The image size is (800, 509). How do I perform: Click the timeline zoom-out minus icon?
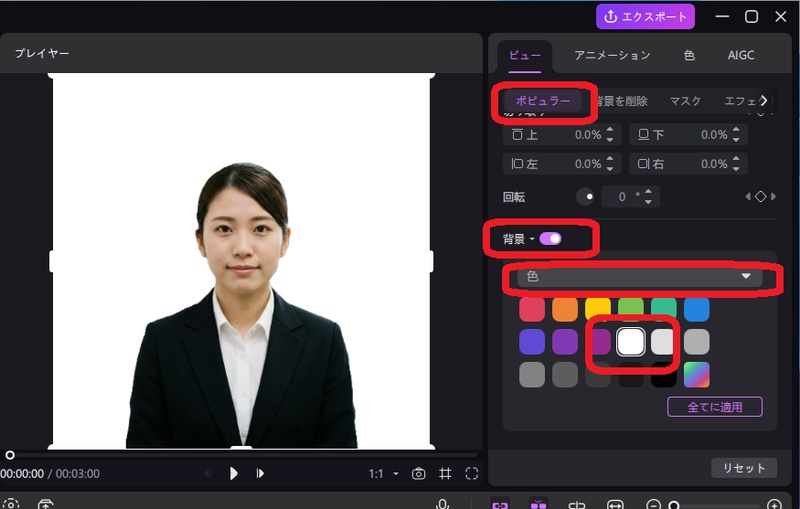coord(653,504)
